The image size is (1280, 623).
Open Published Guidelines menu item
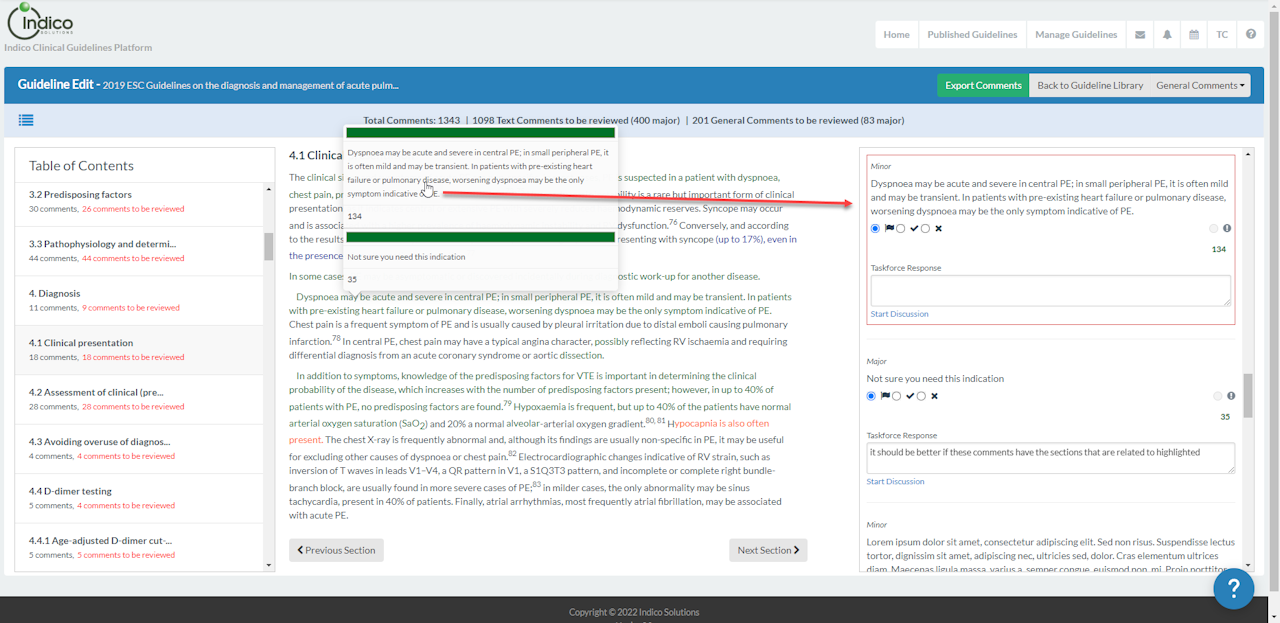click(972, 34)
